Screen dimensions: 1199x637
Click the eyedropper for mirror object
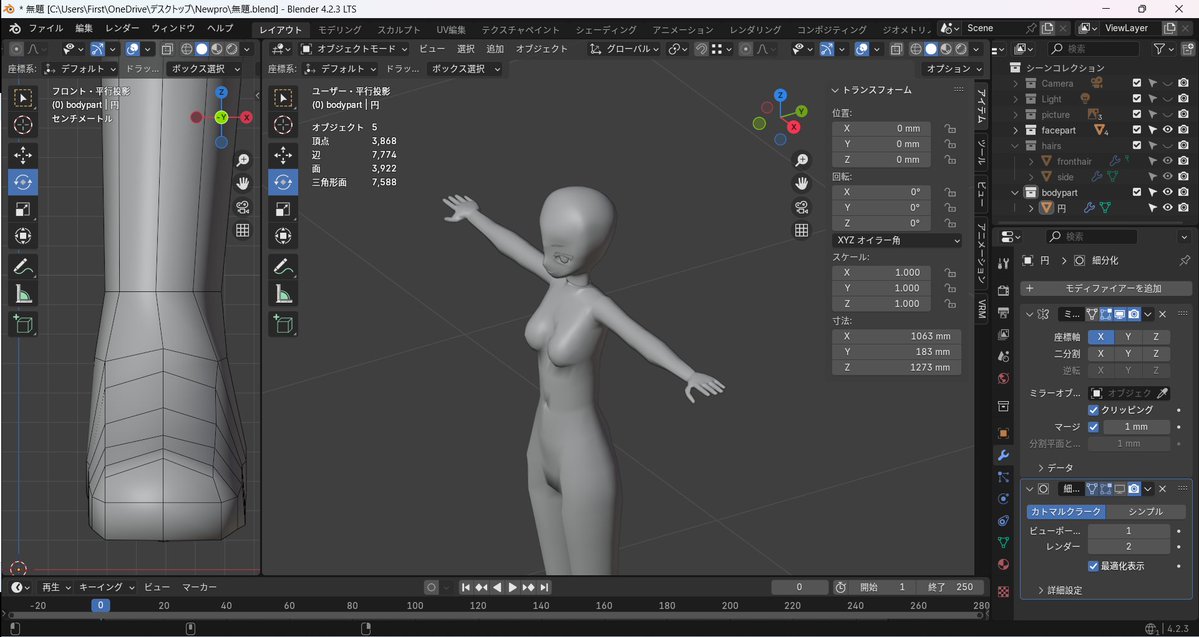pyautogui.click(x=1162, y=393)
